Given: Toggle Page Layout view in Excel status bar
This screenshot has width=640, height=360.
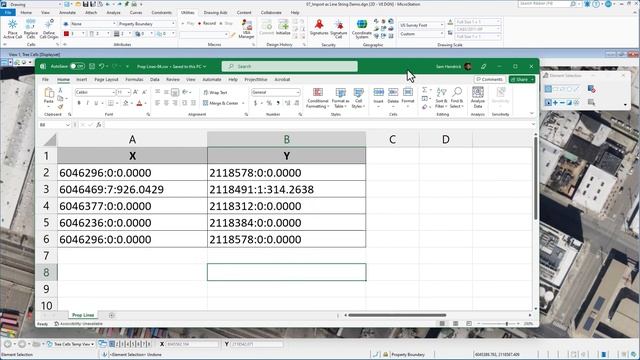Looking at the screenshot, I should 456,324.
